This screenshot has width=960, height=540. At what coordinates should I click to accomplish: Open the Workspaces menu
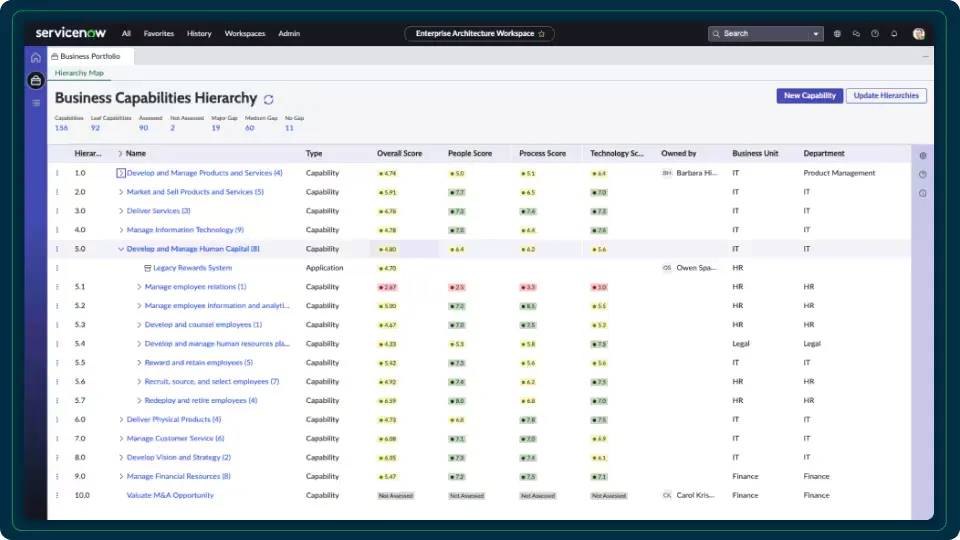[x=245, y=34]
